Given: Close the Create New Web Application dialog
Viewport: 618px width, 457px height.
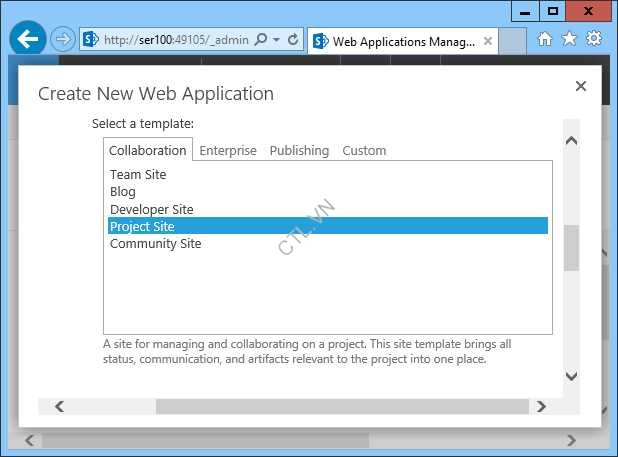Looking at the screenshot, I should tap(581, 87).
